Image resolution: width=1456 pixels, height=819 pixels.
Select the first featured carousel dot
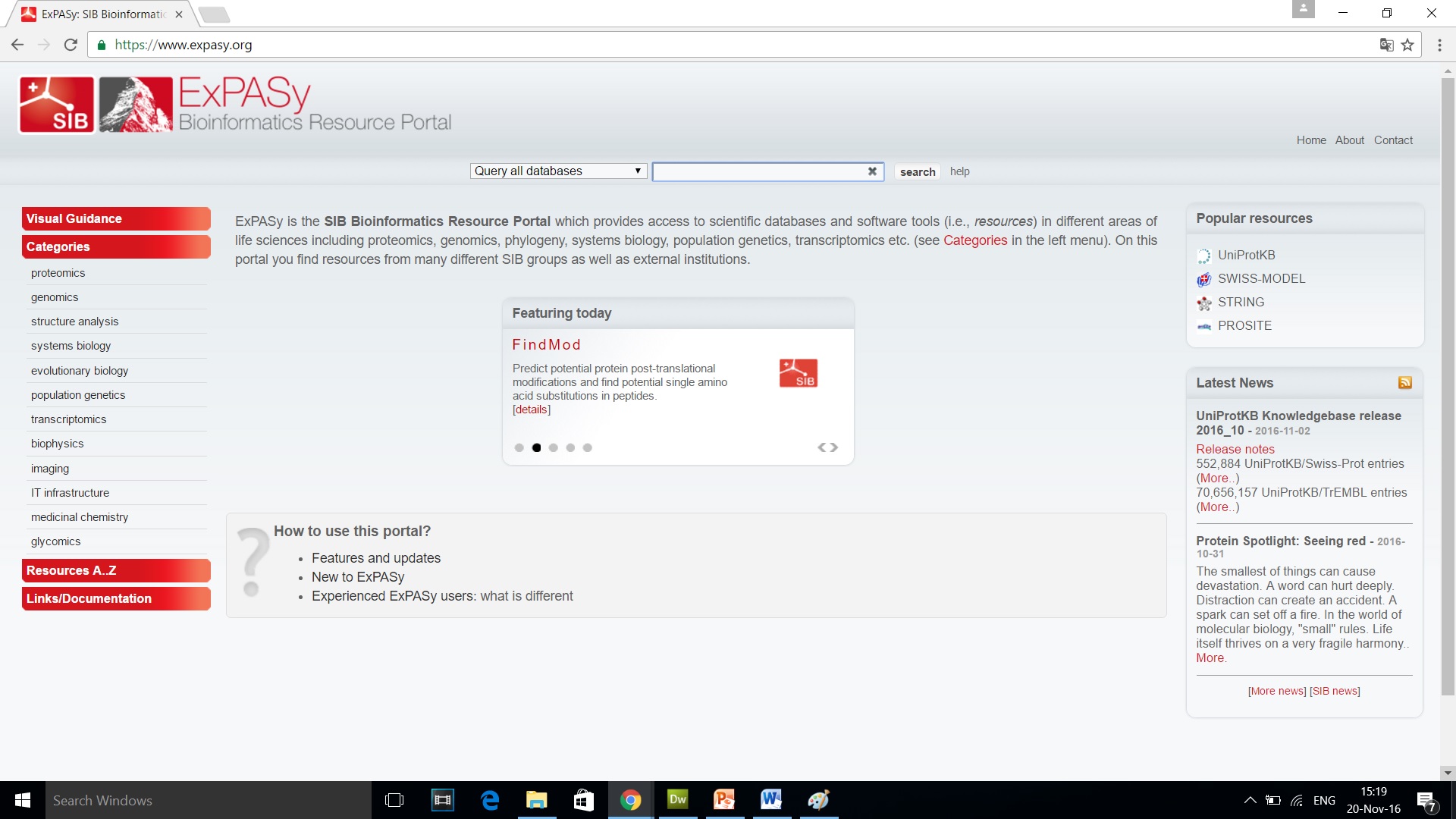[x=519, y=447]
